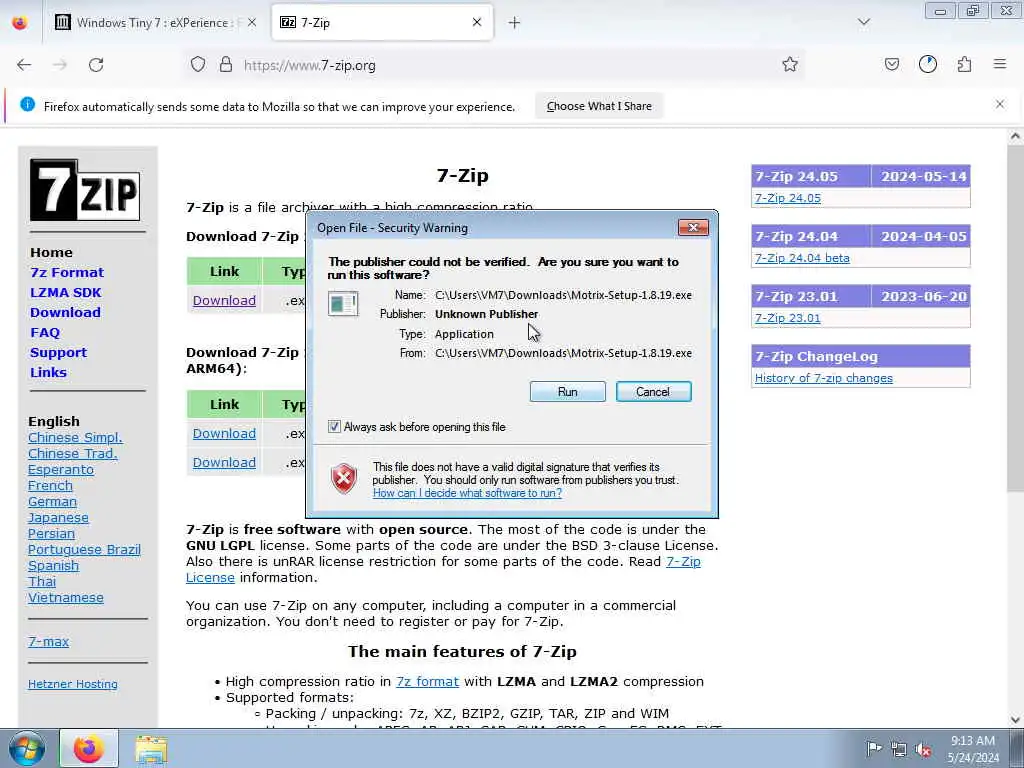Open the Download sidebar link

65,312
